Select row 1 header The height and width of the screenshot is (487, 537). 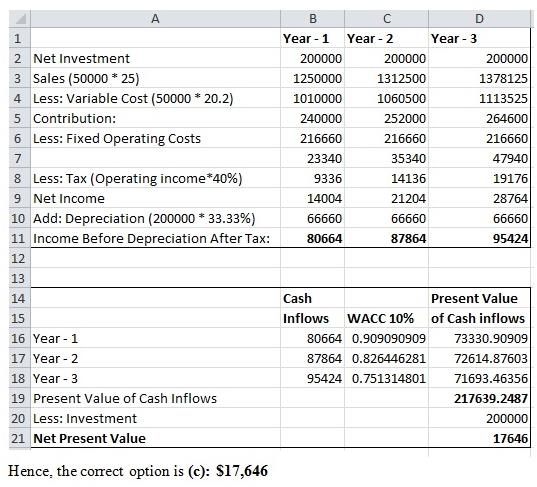[x=20, y=38]
